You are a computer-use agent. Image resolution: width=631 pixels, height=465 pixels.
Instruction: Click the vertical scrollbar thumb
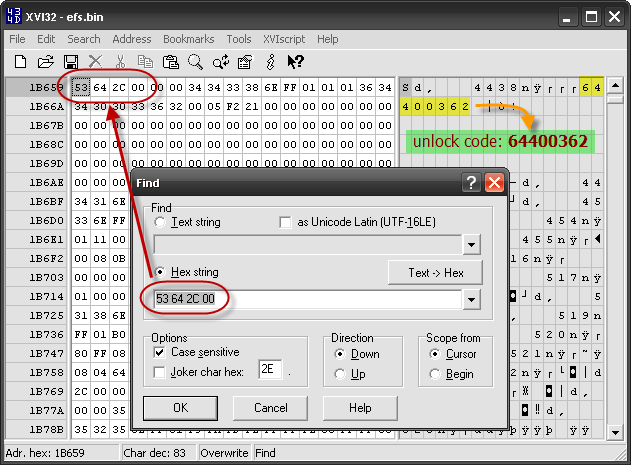pyautogui.click(x=615, y=99)
